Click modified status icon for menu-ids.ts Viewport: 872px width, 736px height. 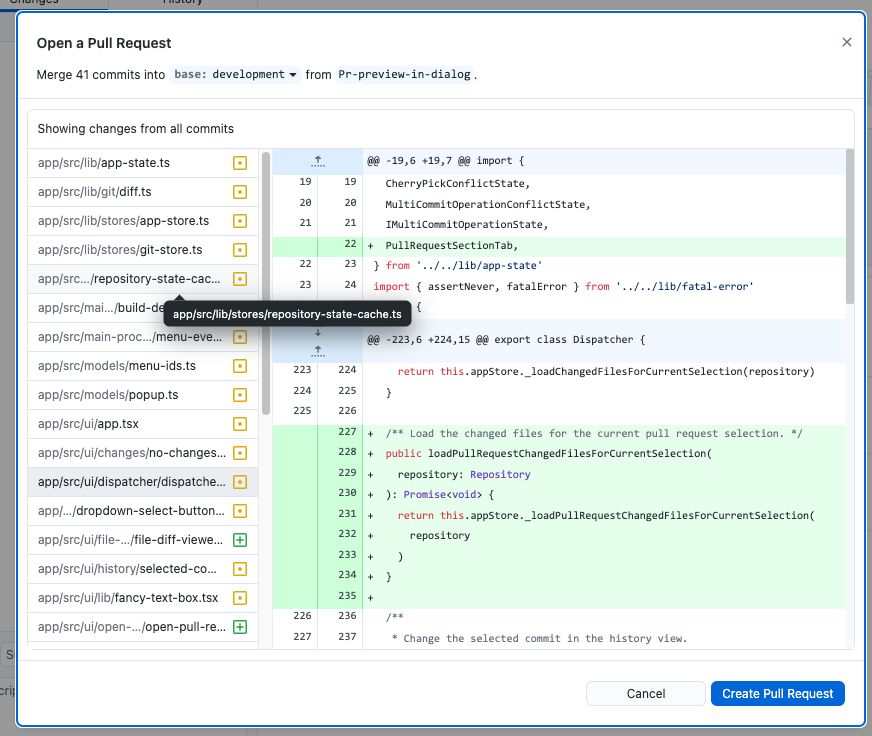[240, 366]
